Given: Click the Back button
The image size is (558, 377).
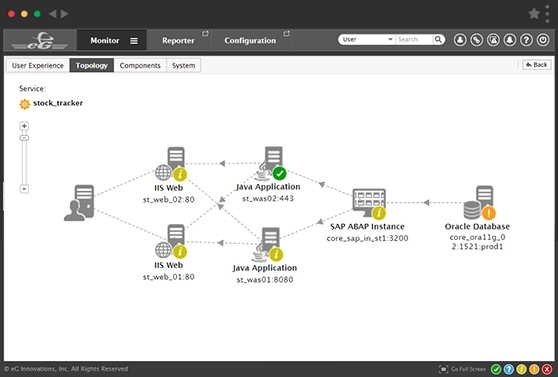Looking at the screenshot, I should tap(537, 65).
